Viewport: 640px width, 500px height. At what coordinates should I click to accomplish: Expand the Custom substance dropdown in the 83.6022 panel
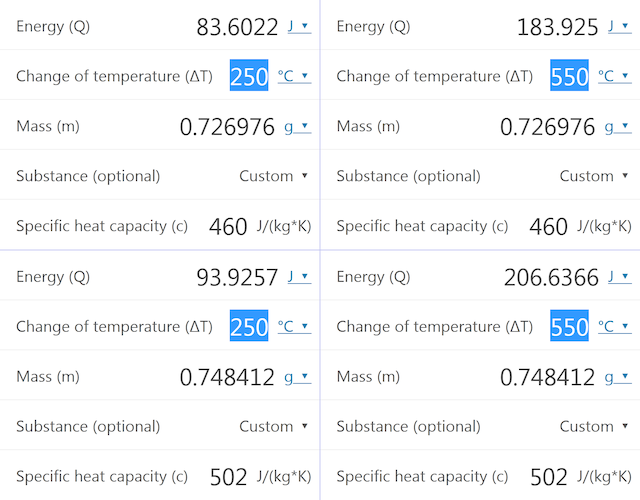273,176
